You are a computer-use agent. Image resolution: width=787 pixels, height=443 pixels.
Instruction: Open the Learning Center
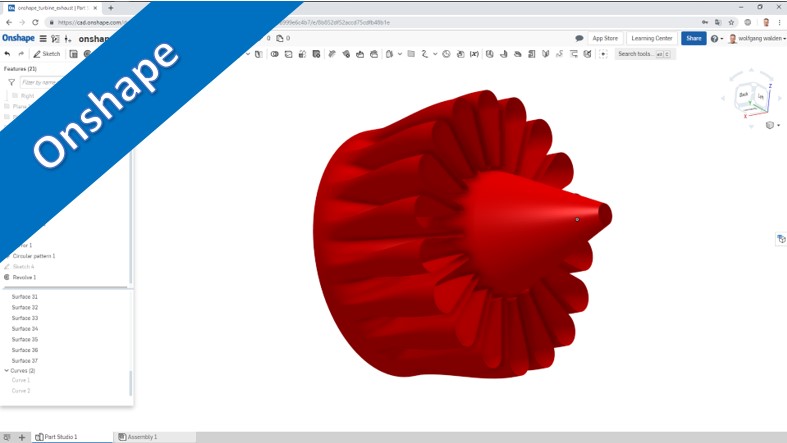651,39
